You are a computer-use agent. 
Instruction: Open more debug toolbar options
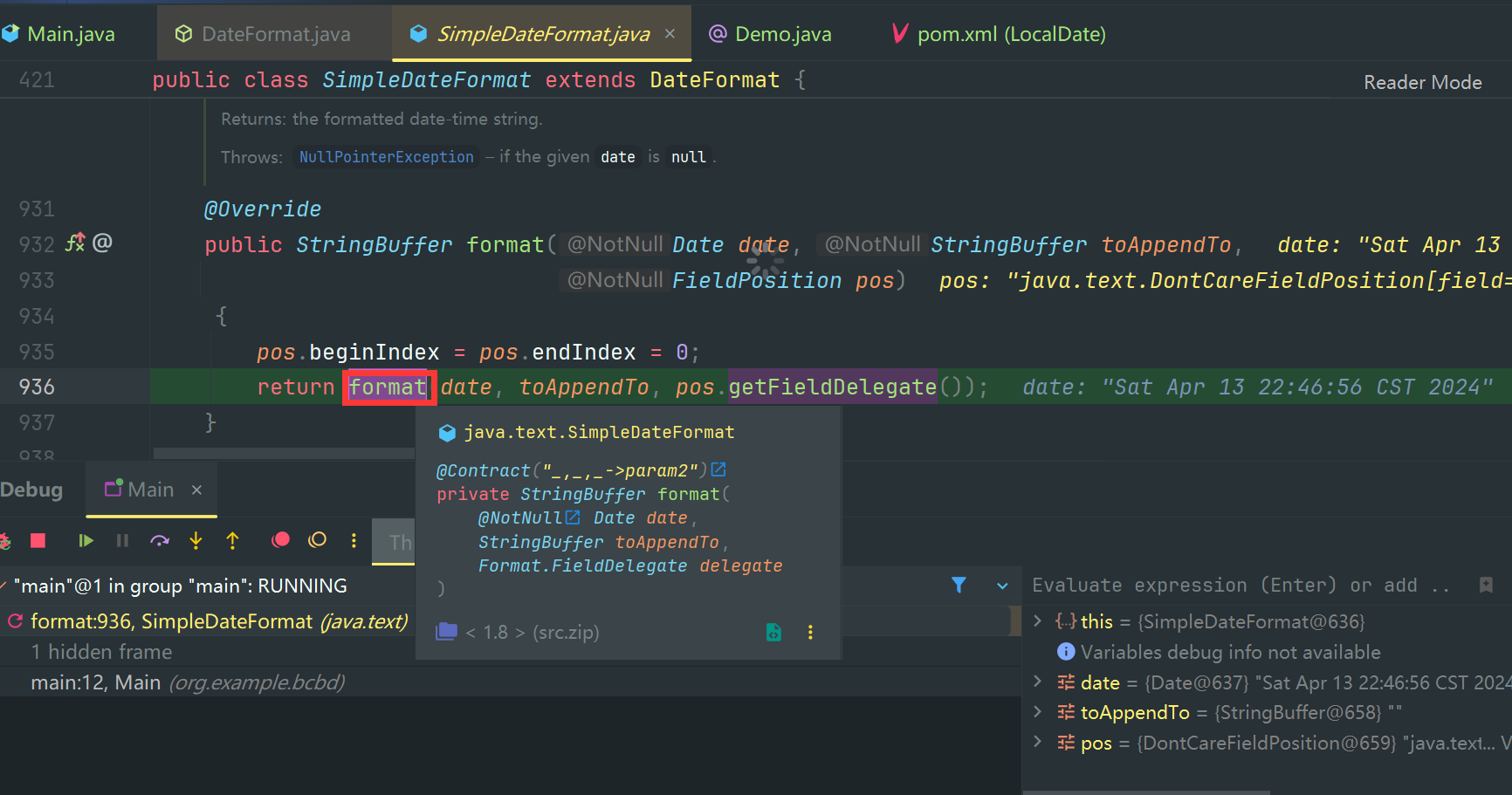pos(354,541)
